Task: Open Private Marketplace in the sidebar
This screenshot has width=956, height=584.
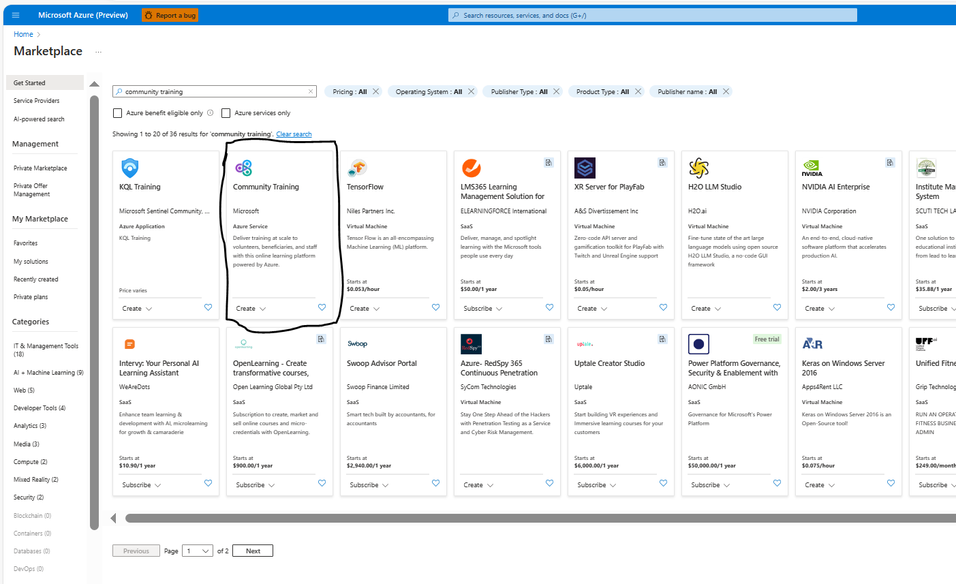Action: tap(40, 168)
